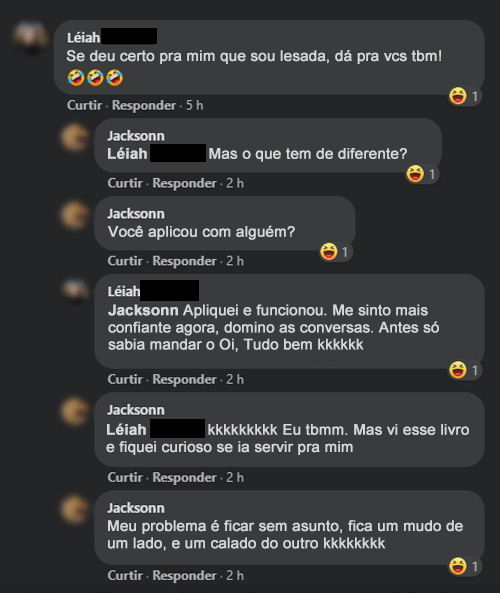Open reactions on 'Mas o que tem de diferente?'
The height and width of the screenshot is (593, 500).
422,174
